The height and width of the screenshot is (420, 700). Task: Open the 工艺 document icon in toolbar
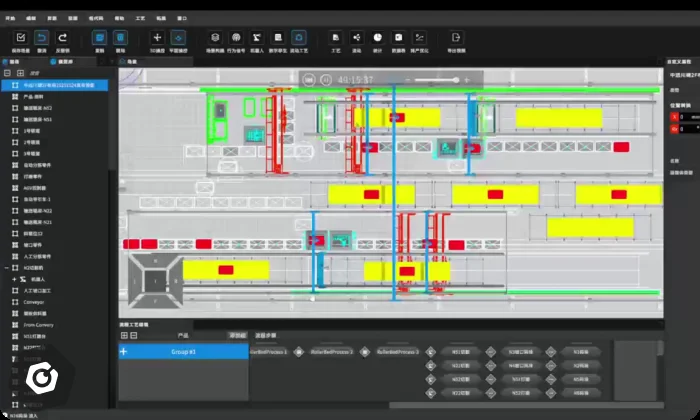tap(336, 38)
